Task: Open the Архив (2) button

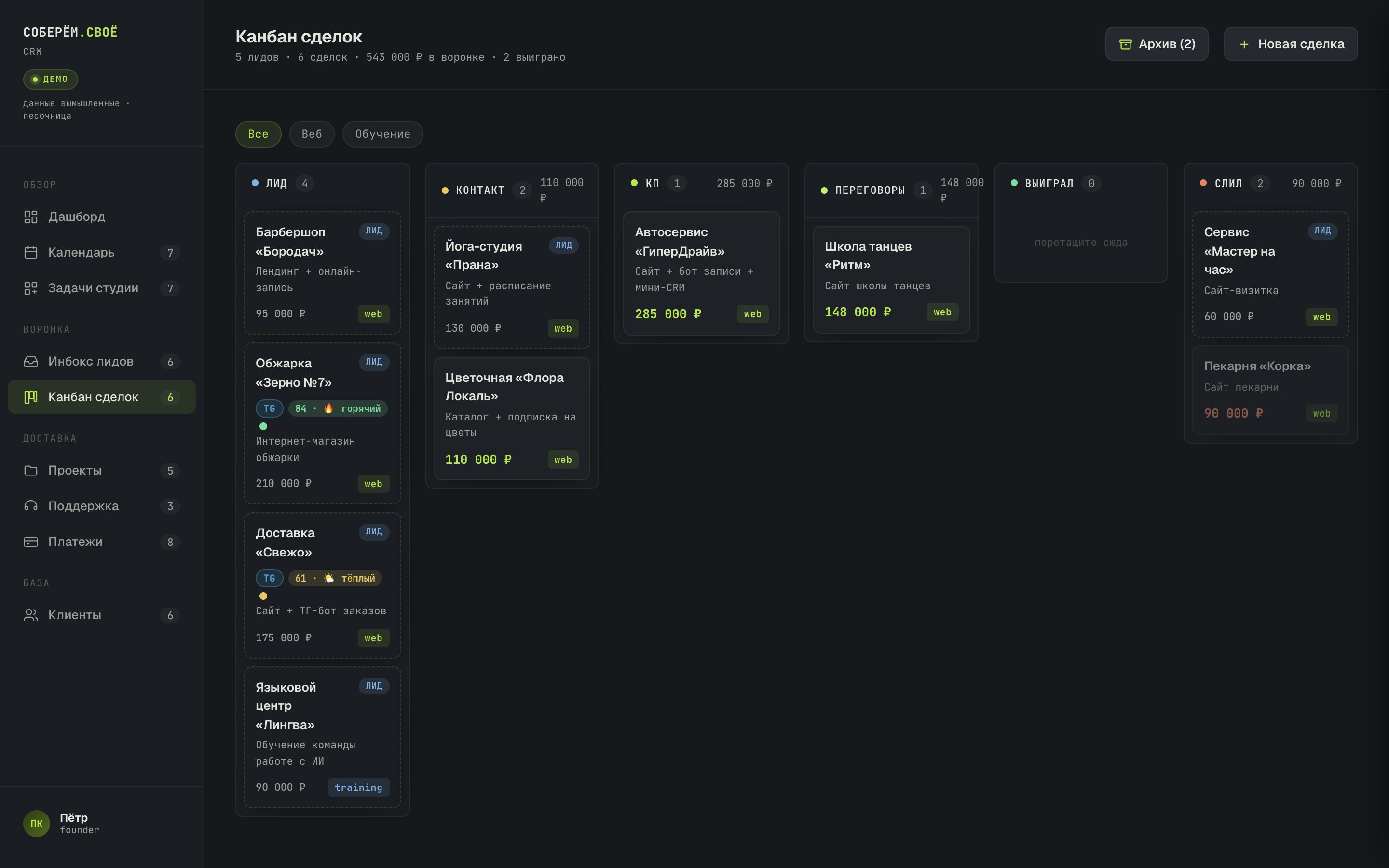Action: (1157, 44)
